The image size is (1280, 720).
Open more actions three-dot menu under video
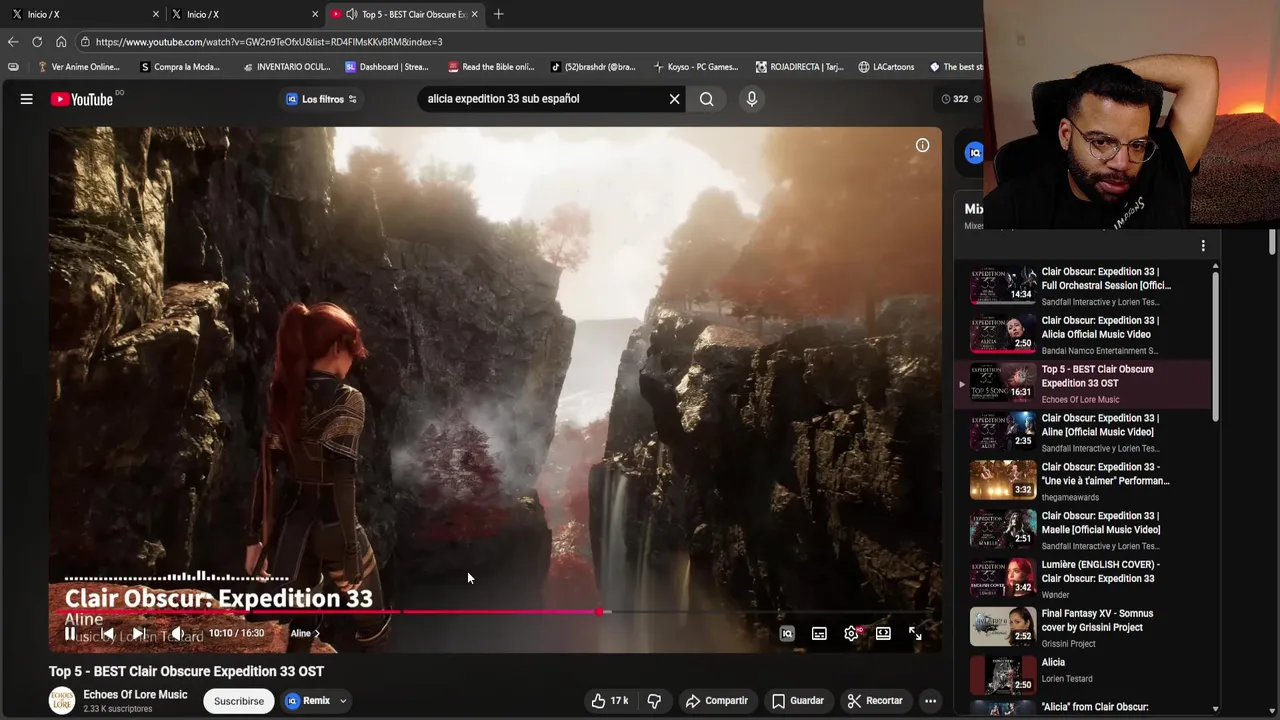point(930,701)
